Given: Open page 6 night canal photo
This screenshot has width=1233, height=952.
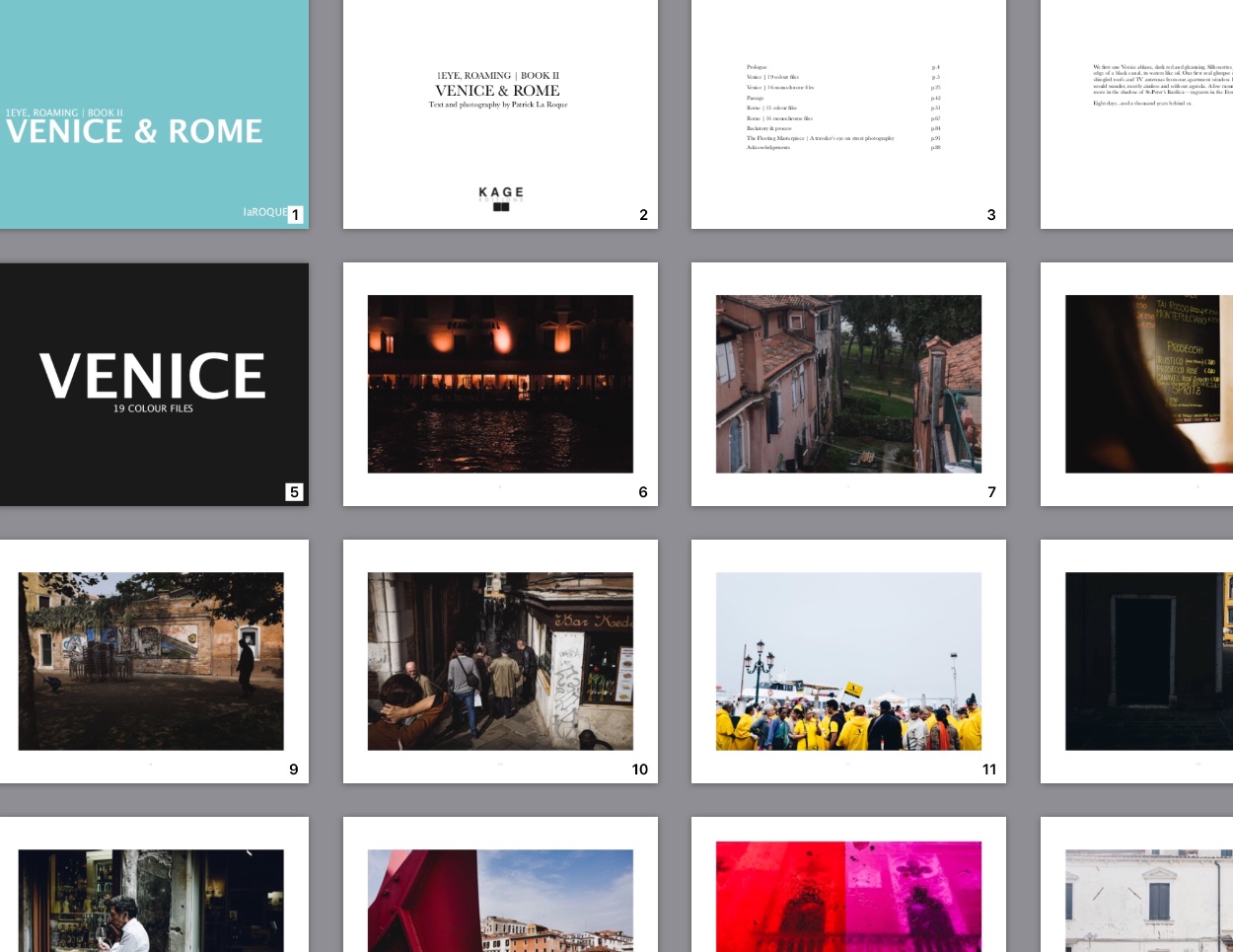Looking at the screenshot, I should point(500,384).
